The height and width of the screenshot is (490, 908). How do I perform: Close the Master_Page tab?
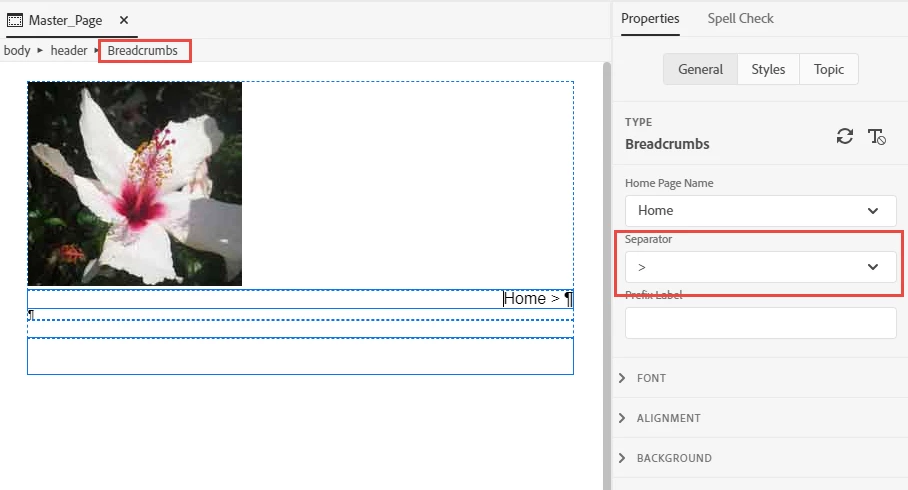[123, 20]
